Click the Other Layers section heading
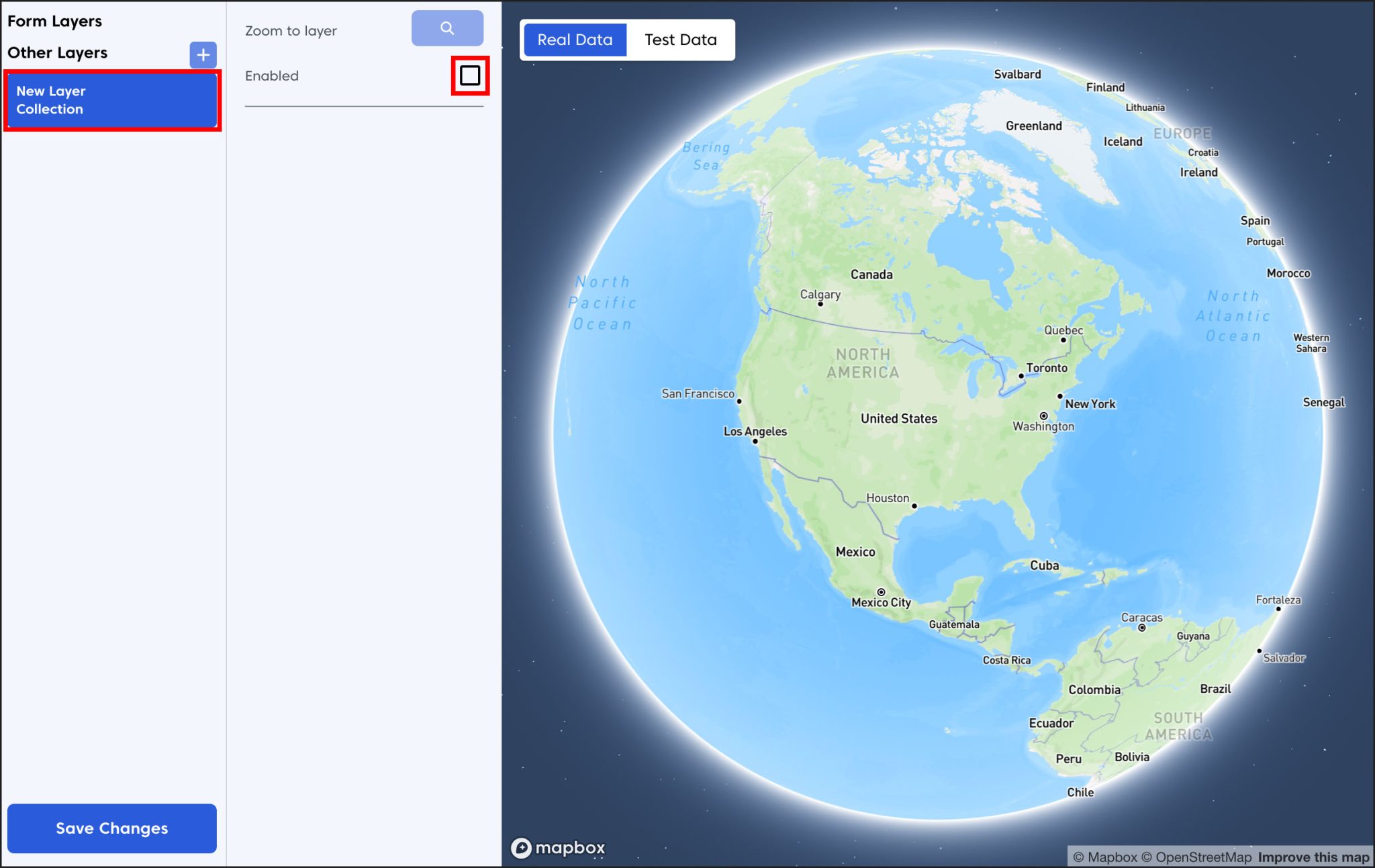Image resolution: width=1375 pixels, height=868 pixels. [57, 52]
